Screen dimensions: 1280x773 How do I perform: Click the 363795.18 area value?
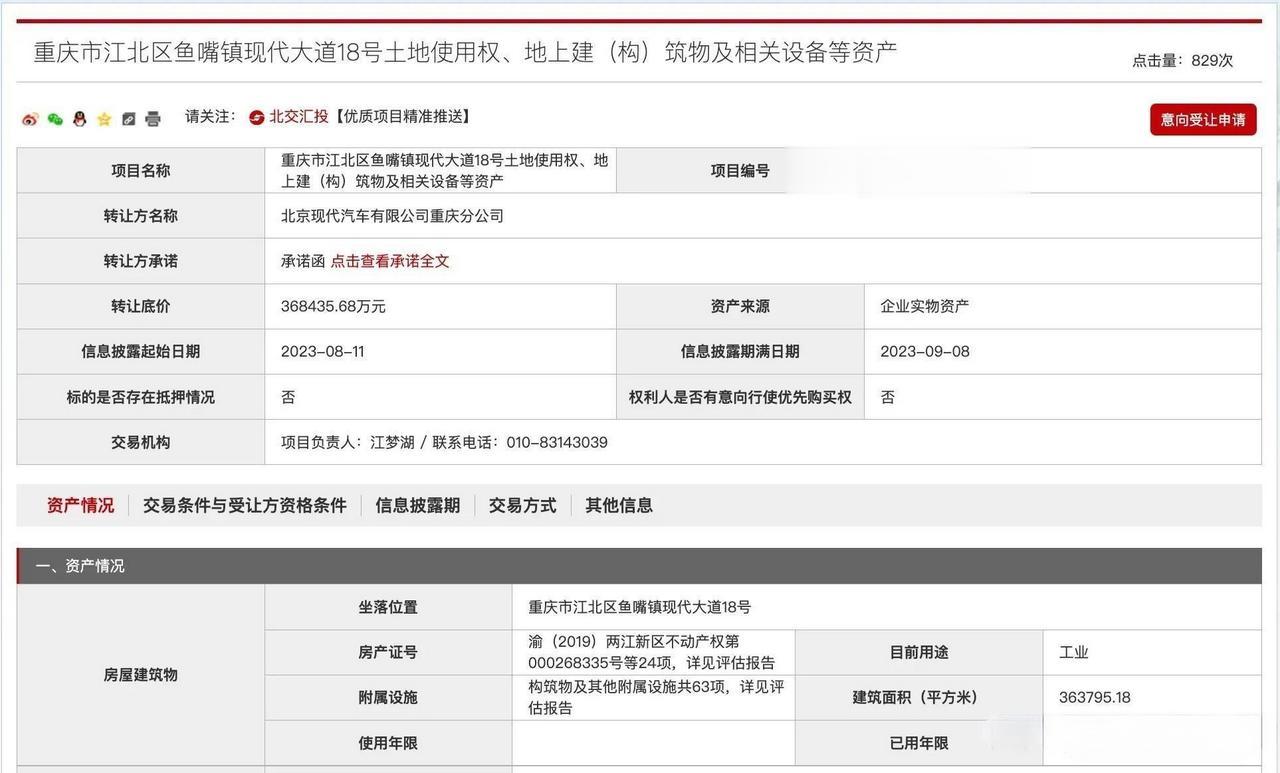click(1095, 697)
